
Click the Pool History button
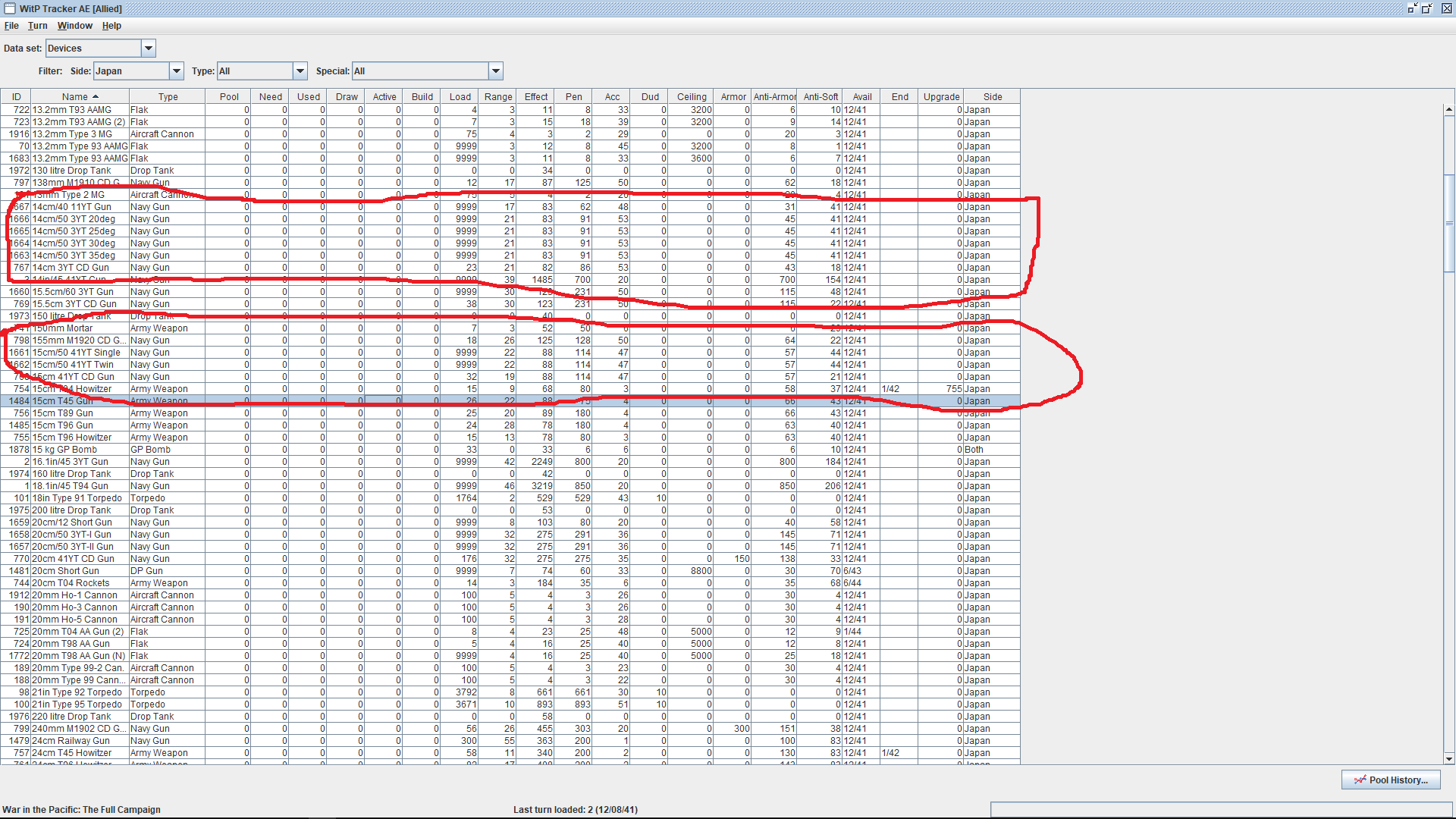tap(1391, 780)
